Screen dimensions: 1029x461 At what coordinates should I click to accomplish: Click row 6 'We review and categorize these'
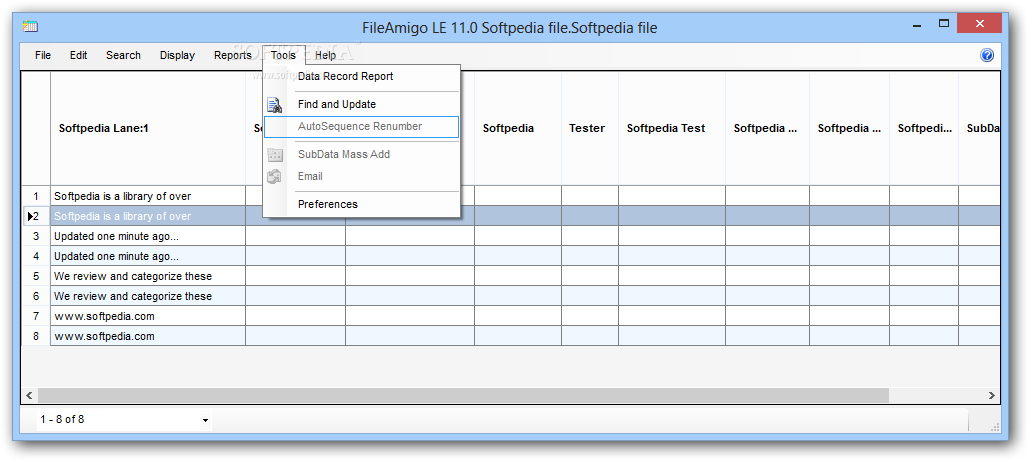(148, 296)
